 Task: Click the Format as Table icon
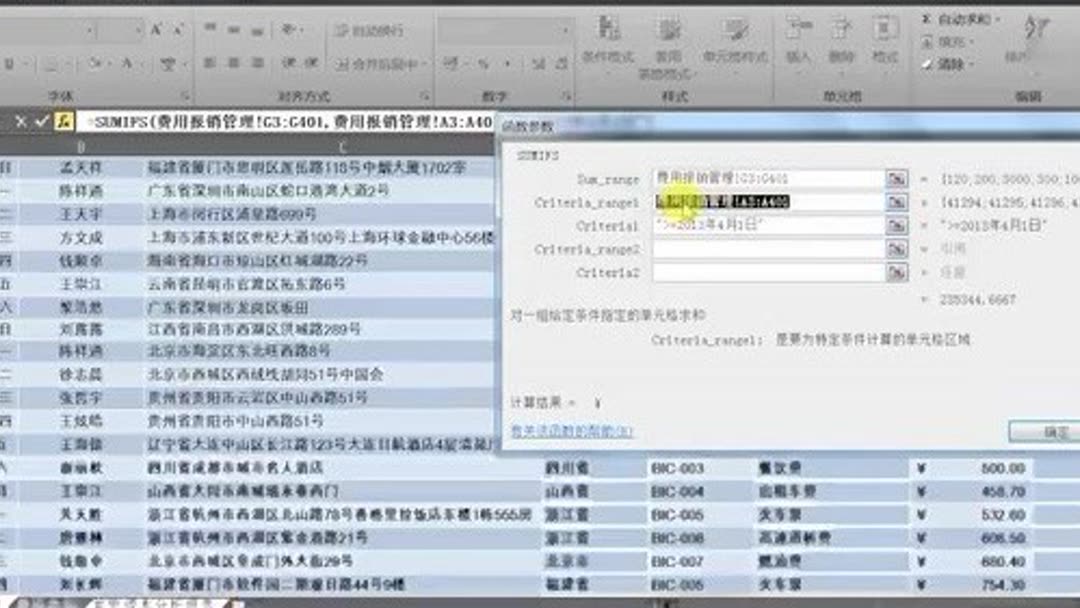coord(670,32)
